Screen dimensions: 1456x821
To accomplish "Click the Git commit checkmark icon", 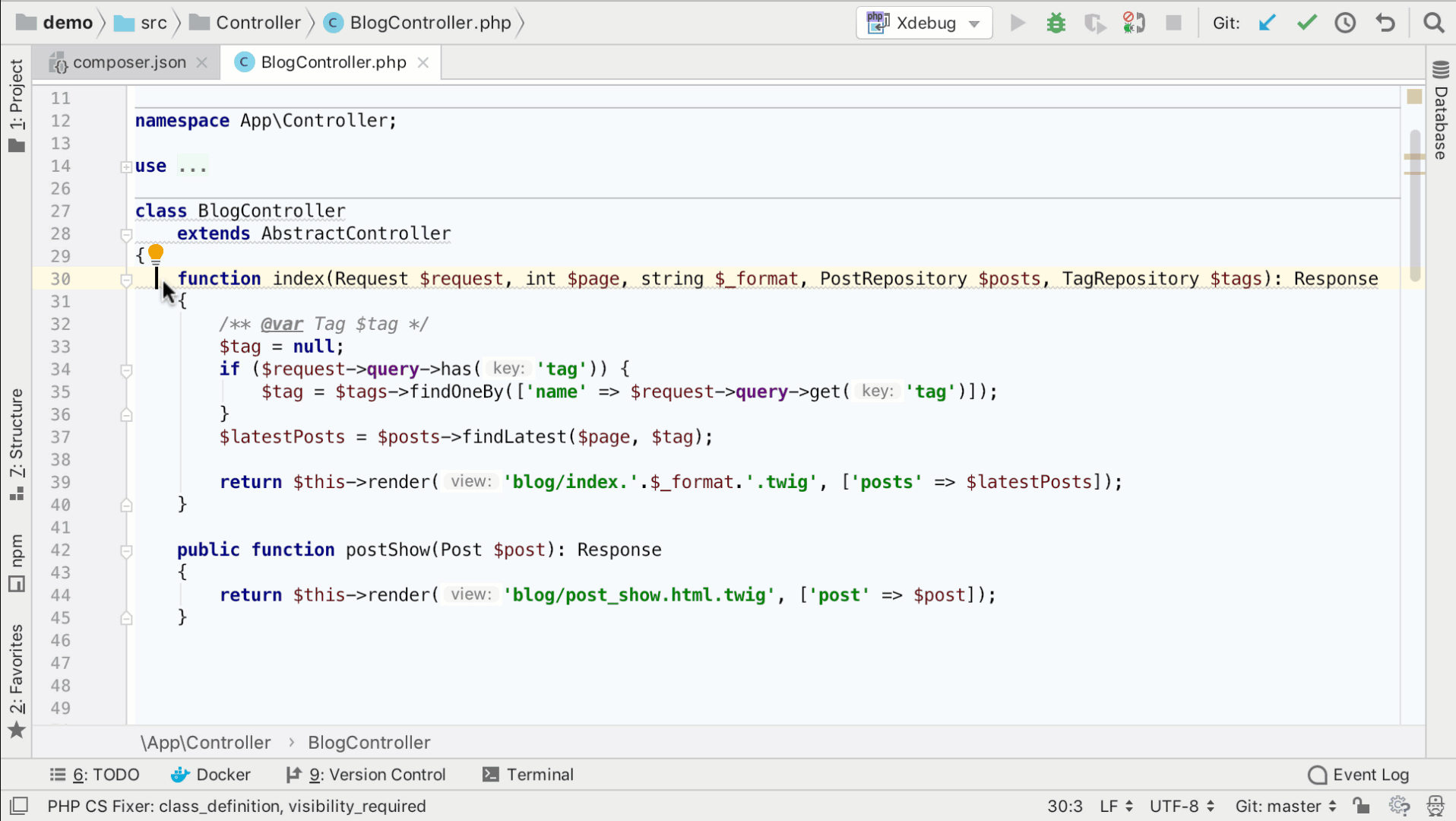I will [1306, 23].
